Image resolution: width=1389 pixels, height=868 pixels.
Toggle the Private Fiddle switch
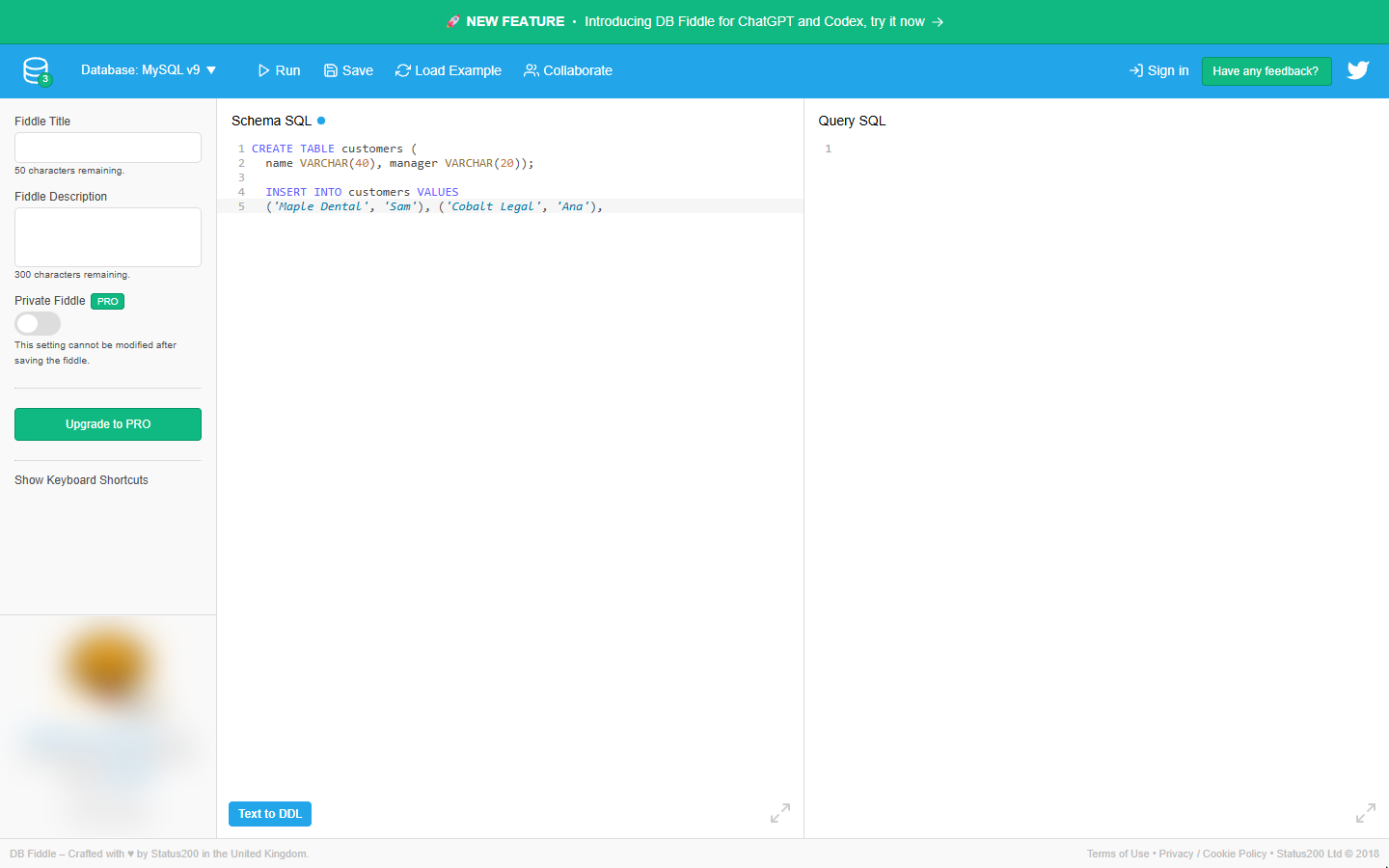[x=37, y=324]
